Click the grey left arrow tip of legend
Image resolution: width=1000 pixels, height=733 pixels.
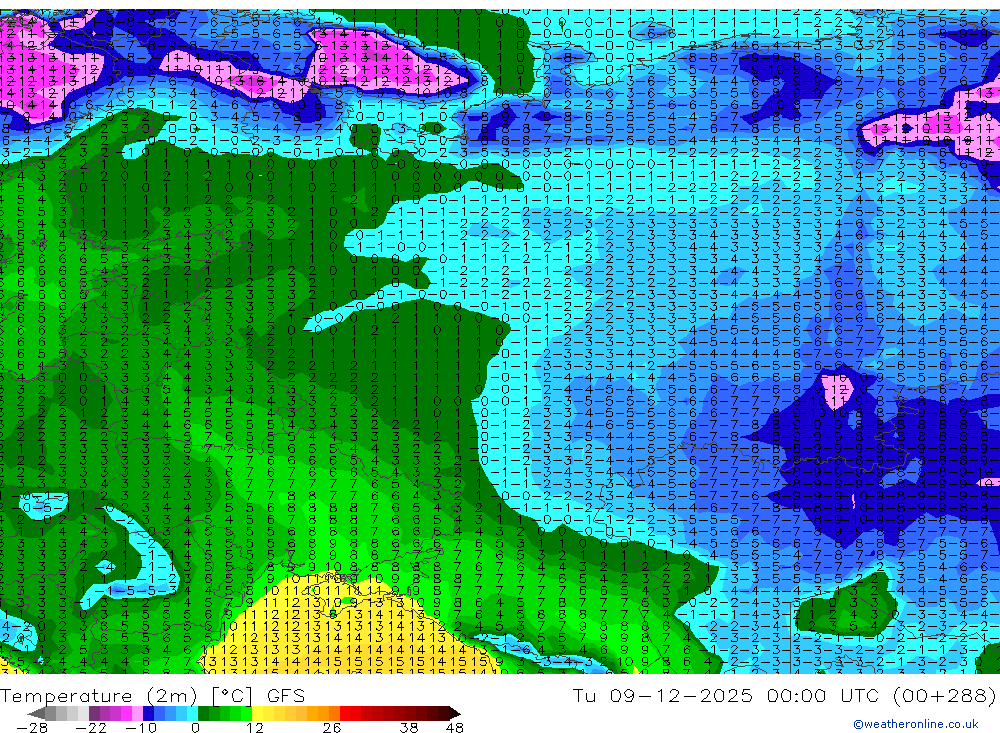click(x=36, y=714)
